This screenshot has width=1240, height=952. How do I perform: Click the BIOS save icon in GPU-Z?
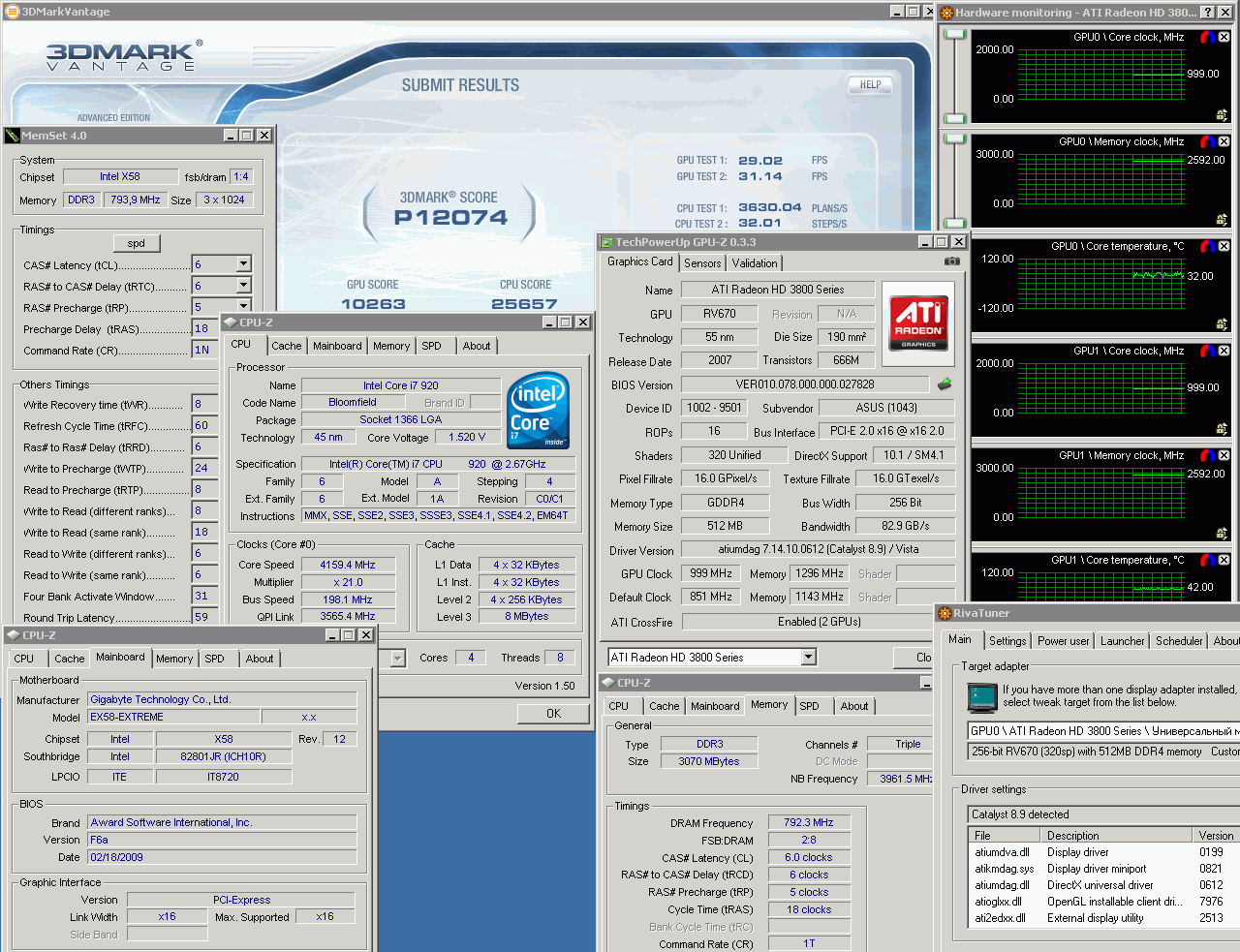click(945, 384)
